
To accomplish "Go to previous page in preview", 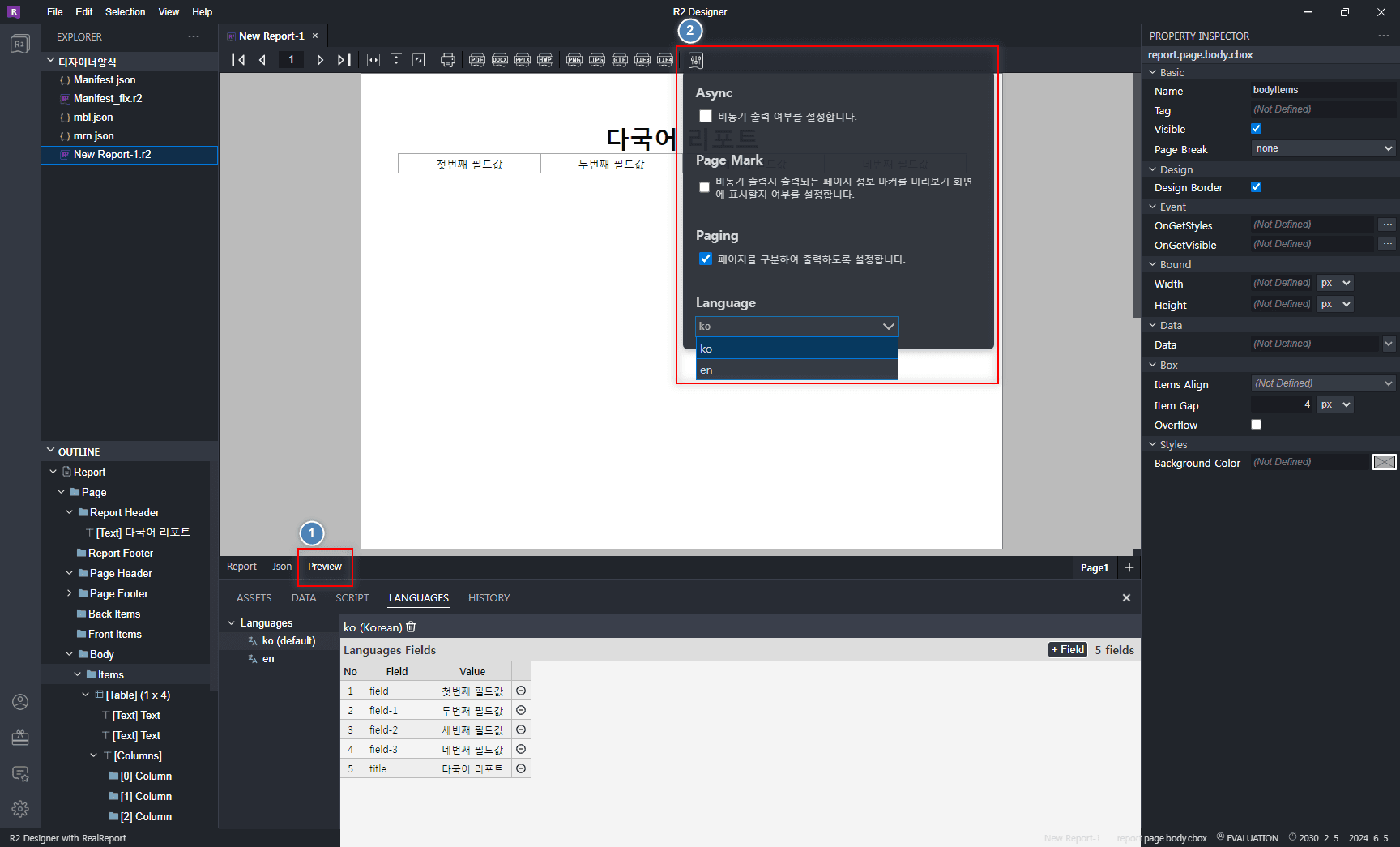I will pos(262,60).
